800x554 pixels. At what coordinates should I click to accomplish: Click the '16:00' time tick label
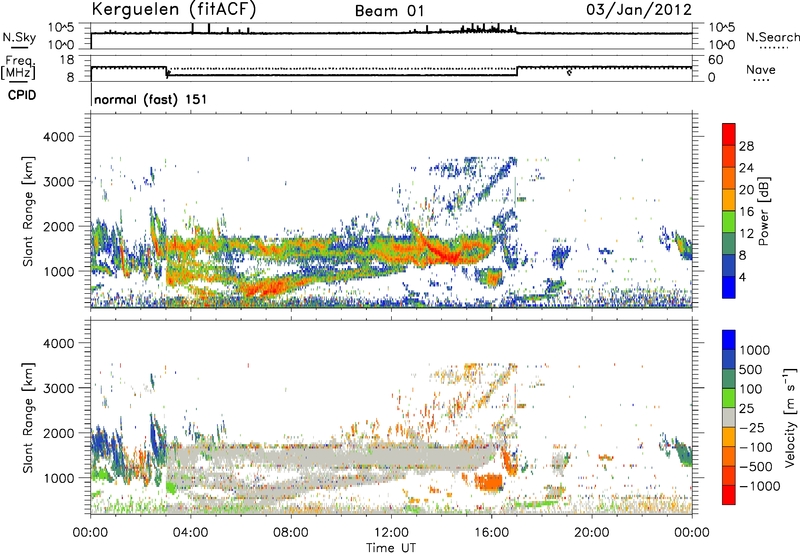point(491,533)
